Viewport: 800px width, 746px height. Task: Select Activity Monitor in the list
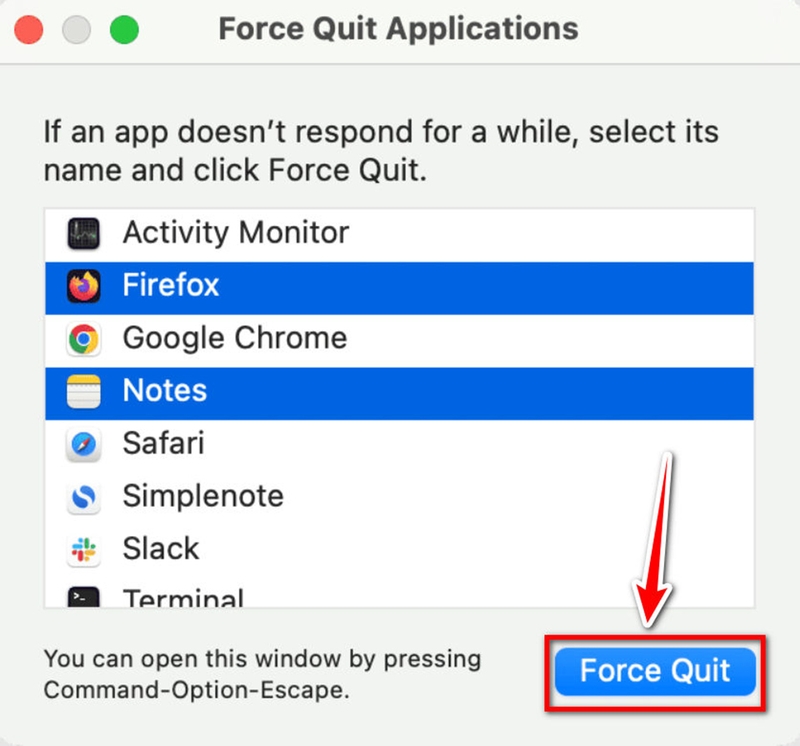[235, 233]
